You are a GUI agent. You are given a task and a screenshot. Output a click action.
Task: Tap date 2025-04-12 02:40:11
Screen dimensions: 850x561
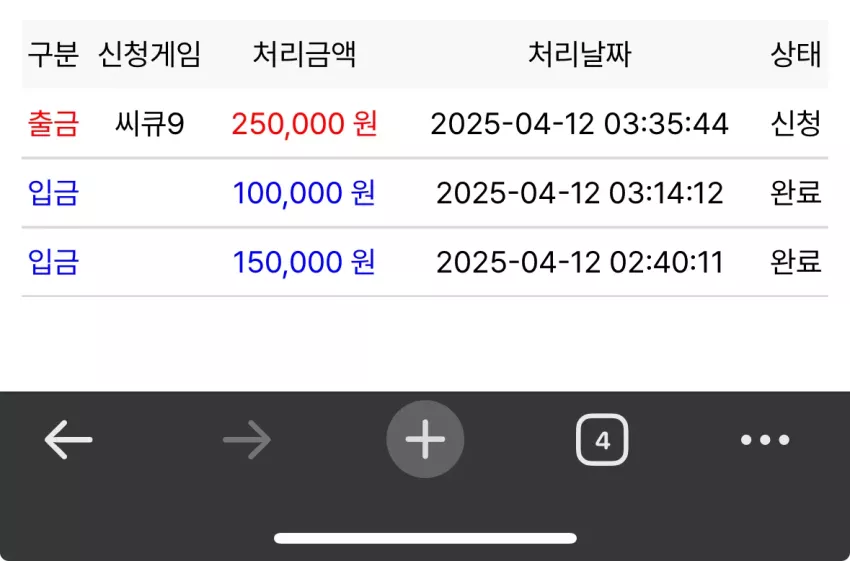[x=579, y=262]
